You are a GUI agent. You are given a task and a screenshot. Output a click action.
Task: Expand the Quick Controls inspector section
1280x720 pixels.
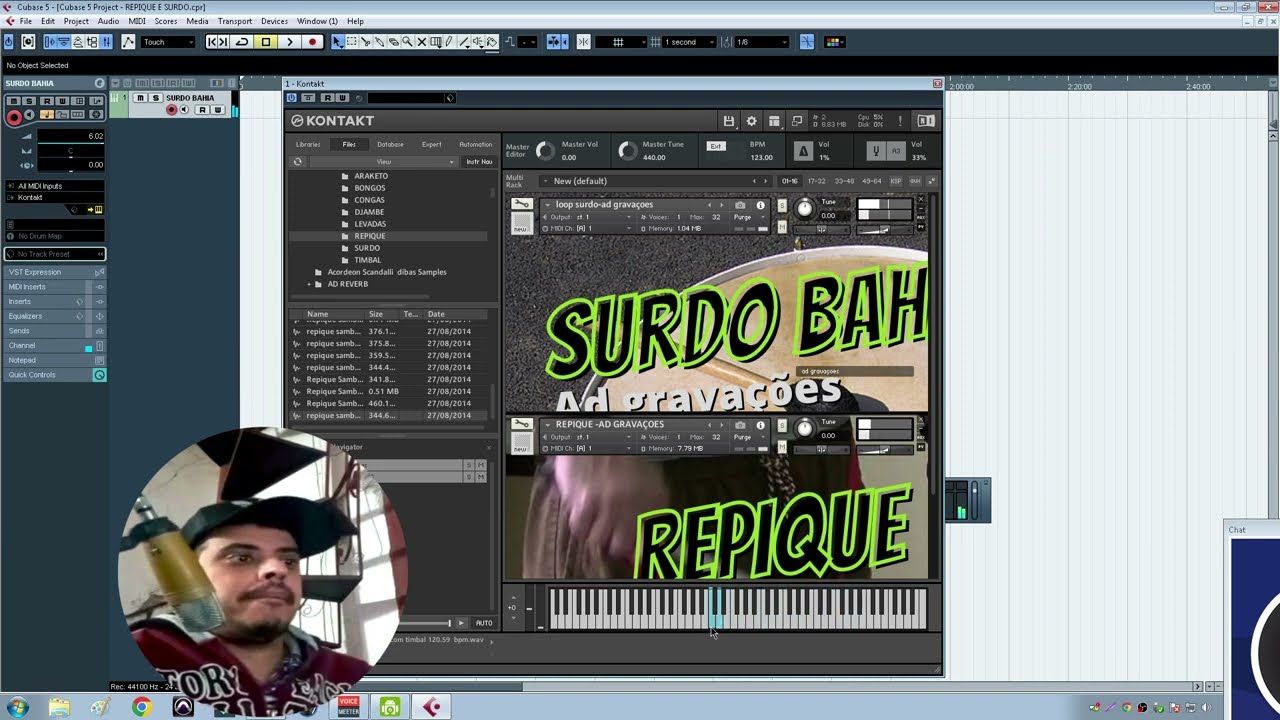tap(55, 375)
